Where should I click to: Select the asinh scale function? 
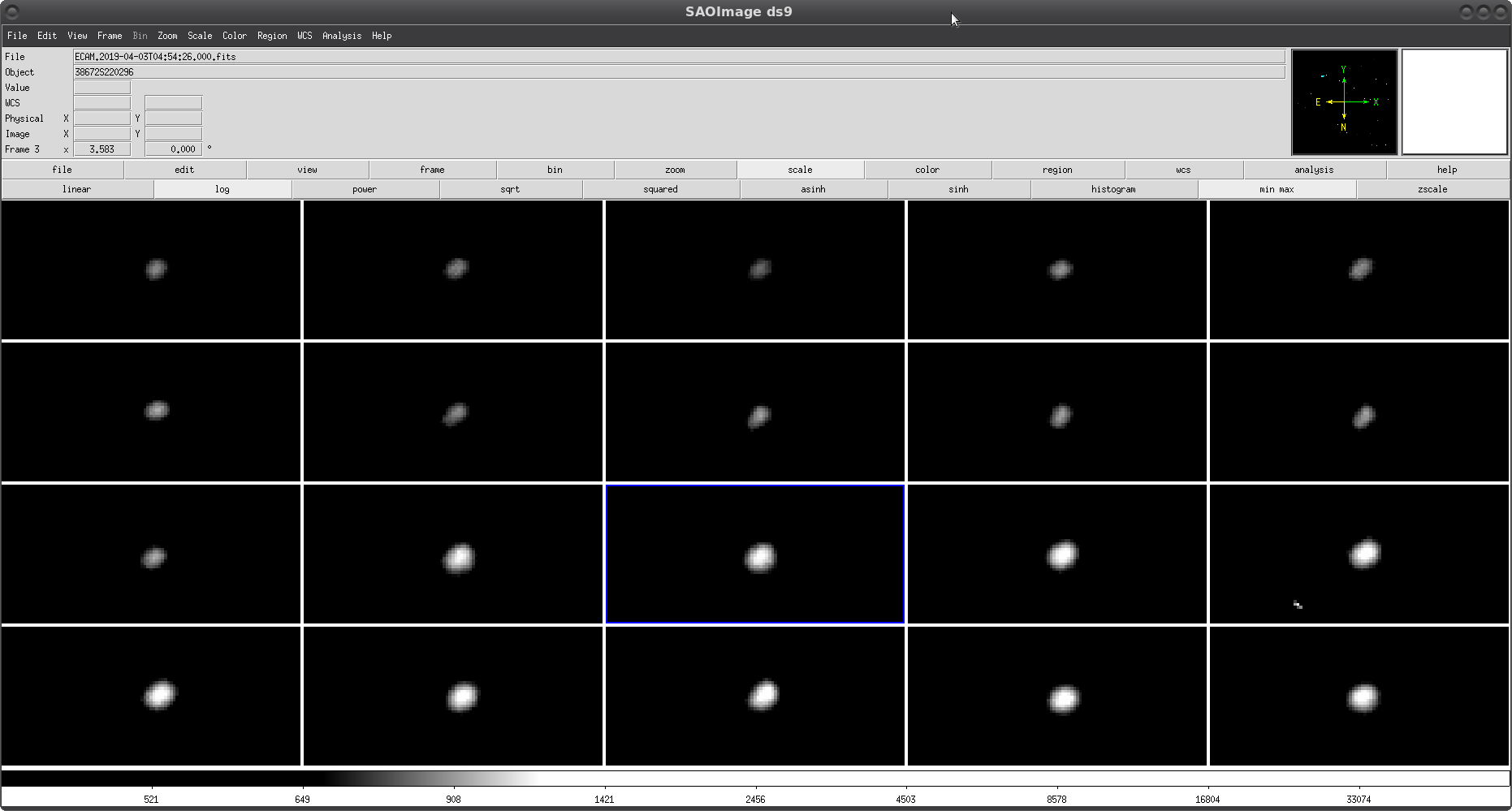point(813,189)
